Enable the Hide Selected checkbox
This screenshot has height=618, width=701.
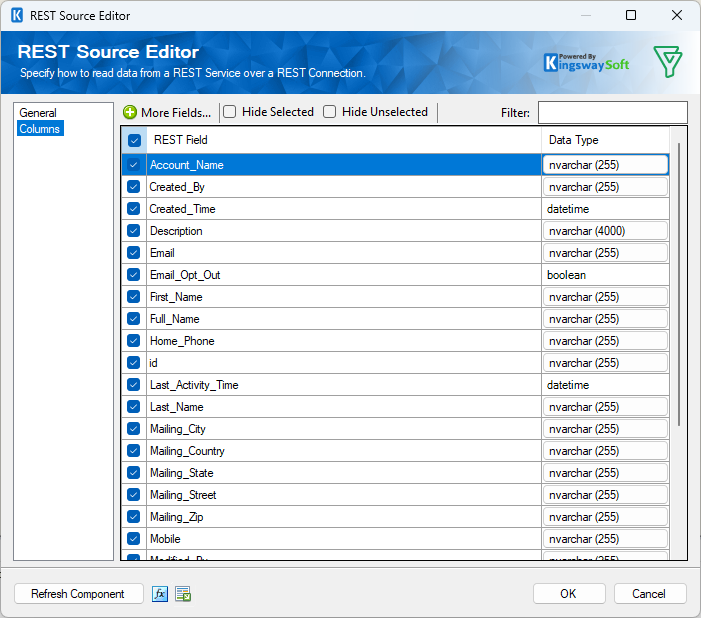[x=229, y=111]
